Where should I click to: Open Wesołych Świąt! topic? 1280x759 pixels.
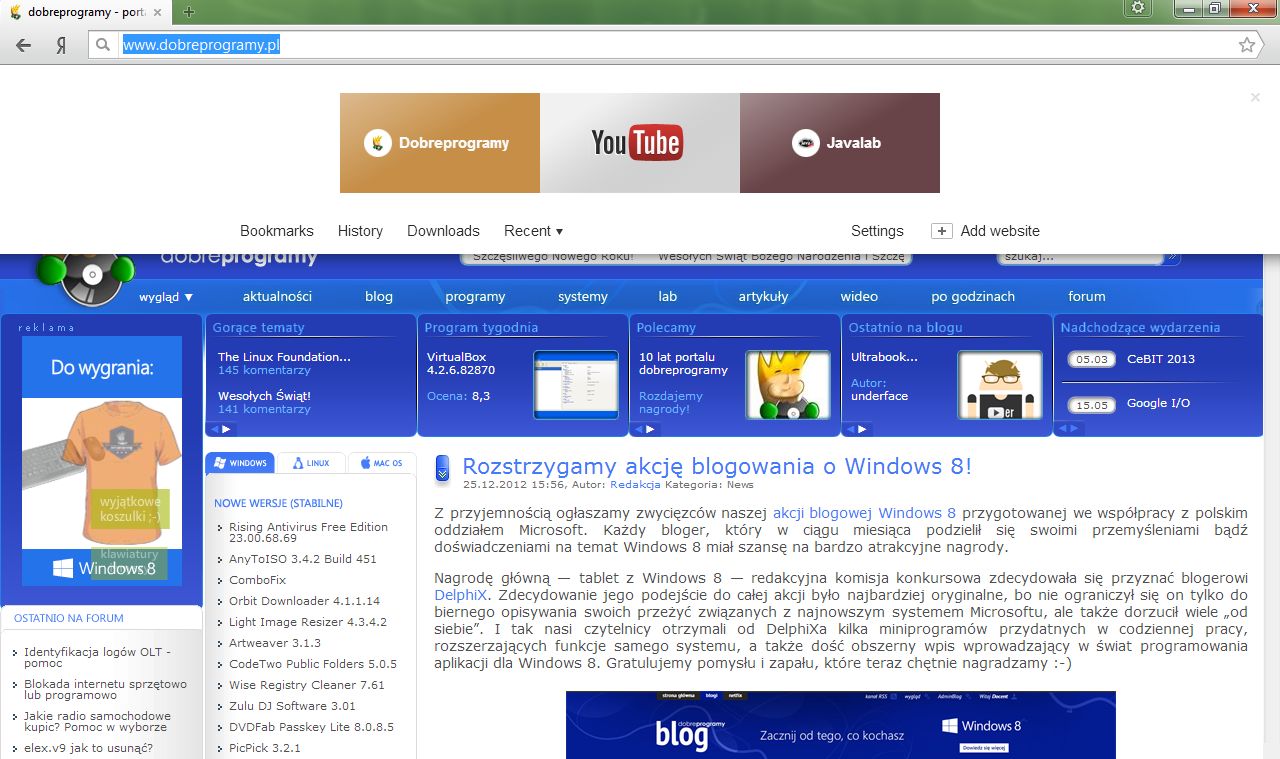click(x=264, y=396)
